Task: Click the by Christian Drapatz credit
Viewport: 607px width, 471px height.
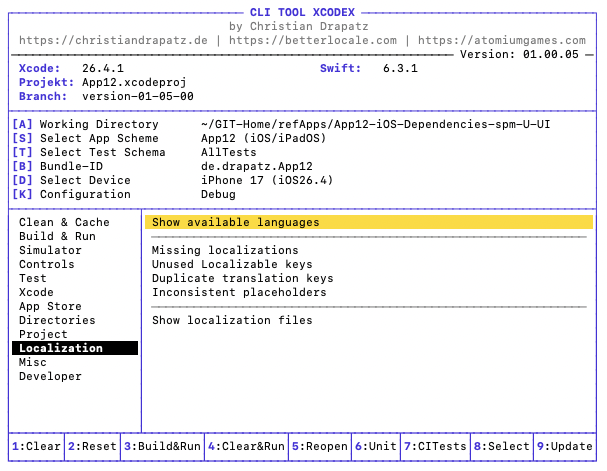Action: (299, 26)
